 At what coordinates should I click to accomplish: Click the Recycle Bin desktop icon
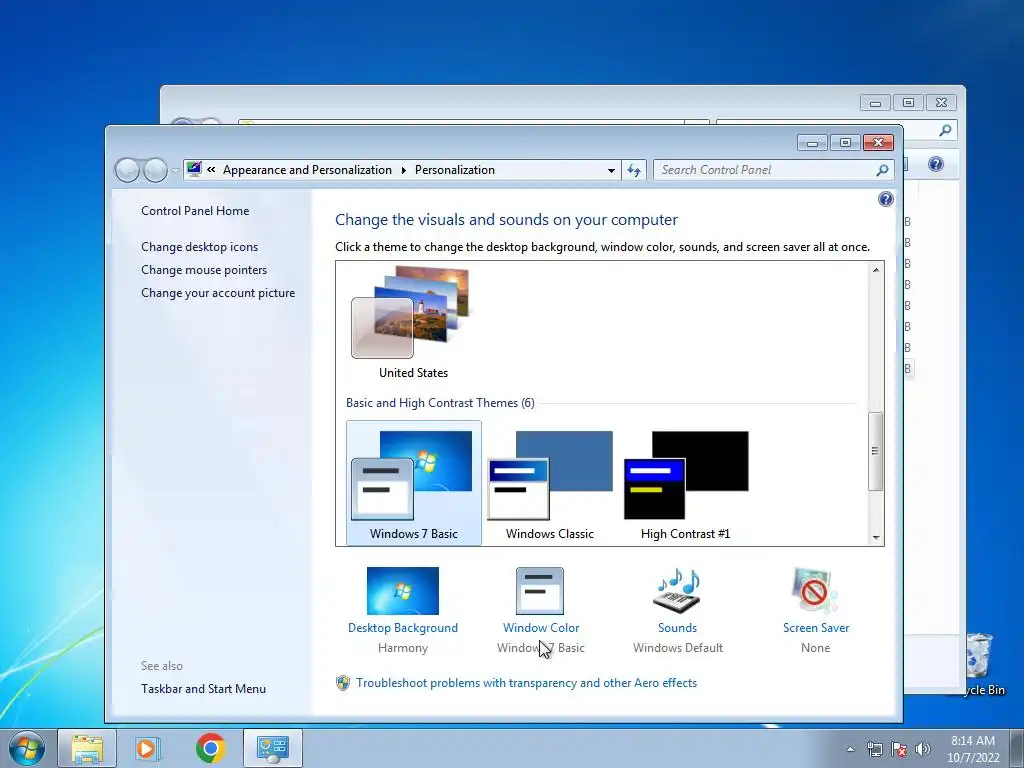click(x=981, y=664)
